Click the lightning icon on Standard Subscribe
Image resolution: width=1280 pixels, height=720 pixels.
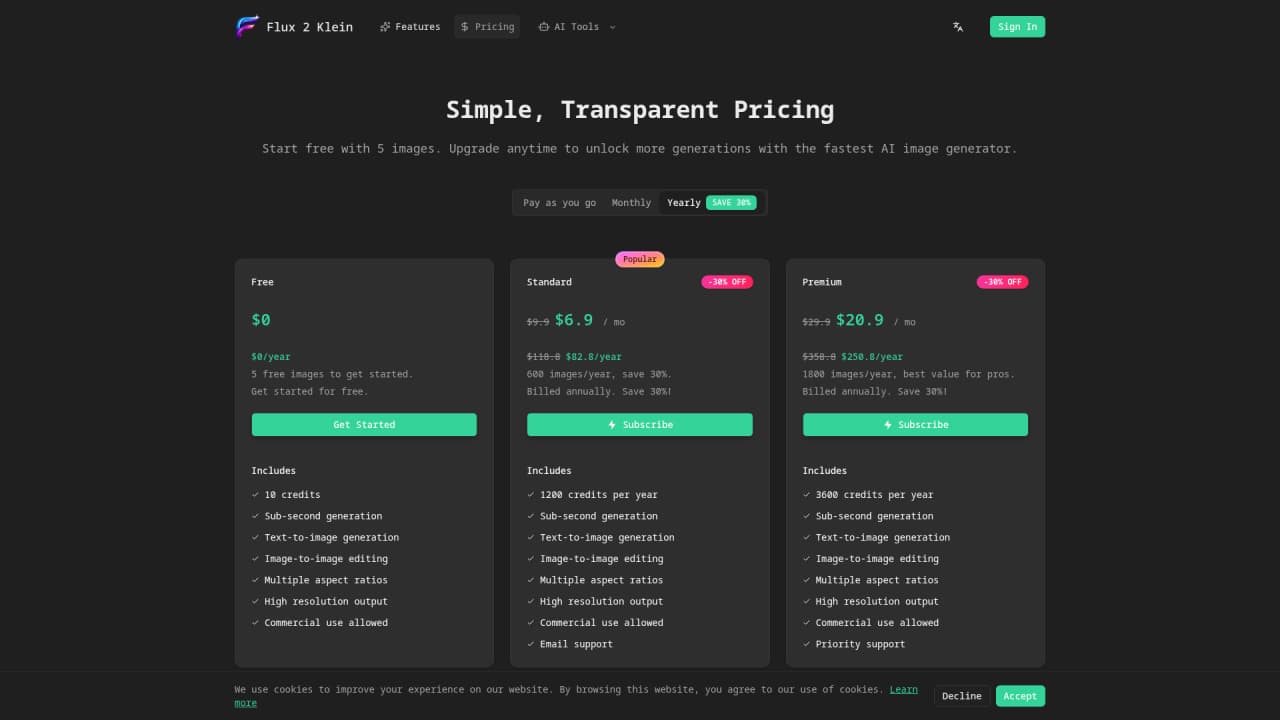pos(612,425)
